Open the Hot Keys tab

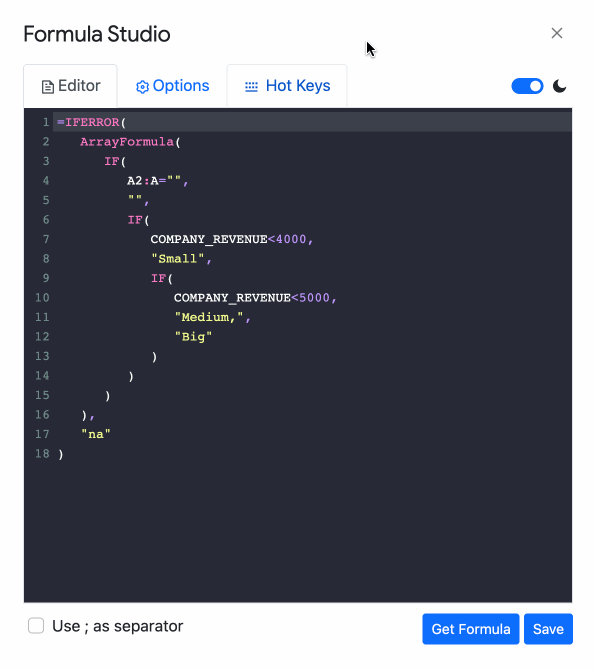tap(287, 86)
